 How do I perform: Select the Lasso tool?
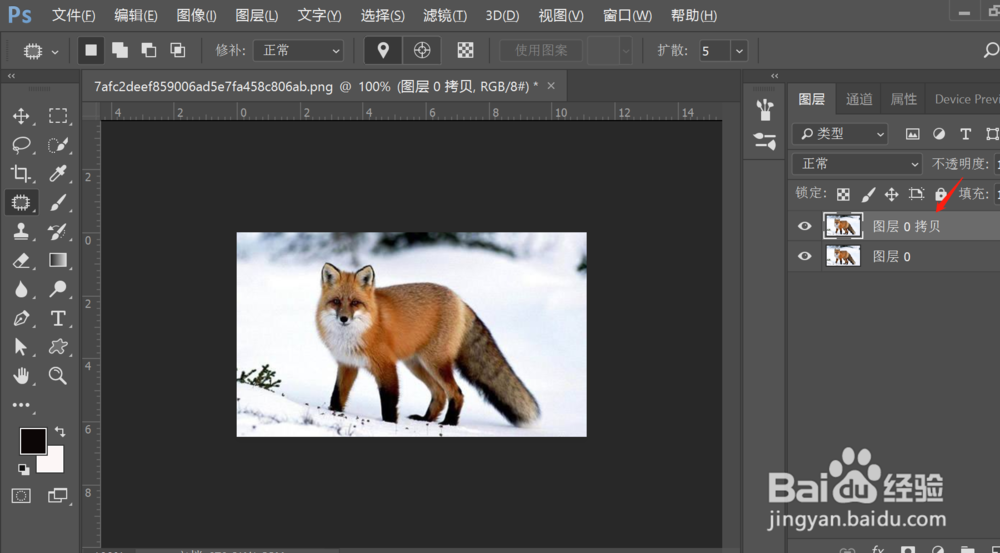pyautogui.click(x=21, y=145)
